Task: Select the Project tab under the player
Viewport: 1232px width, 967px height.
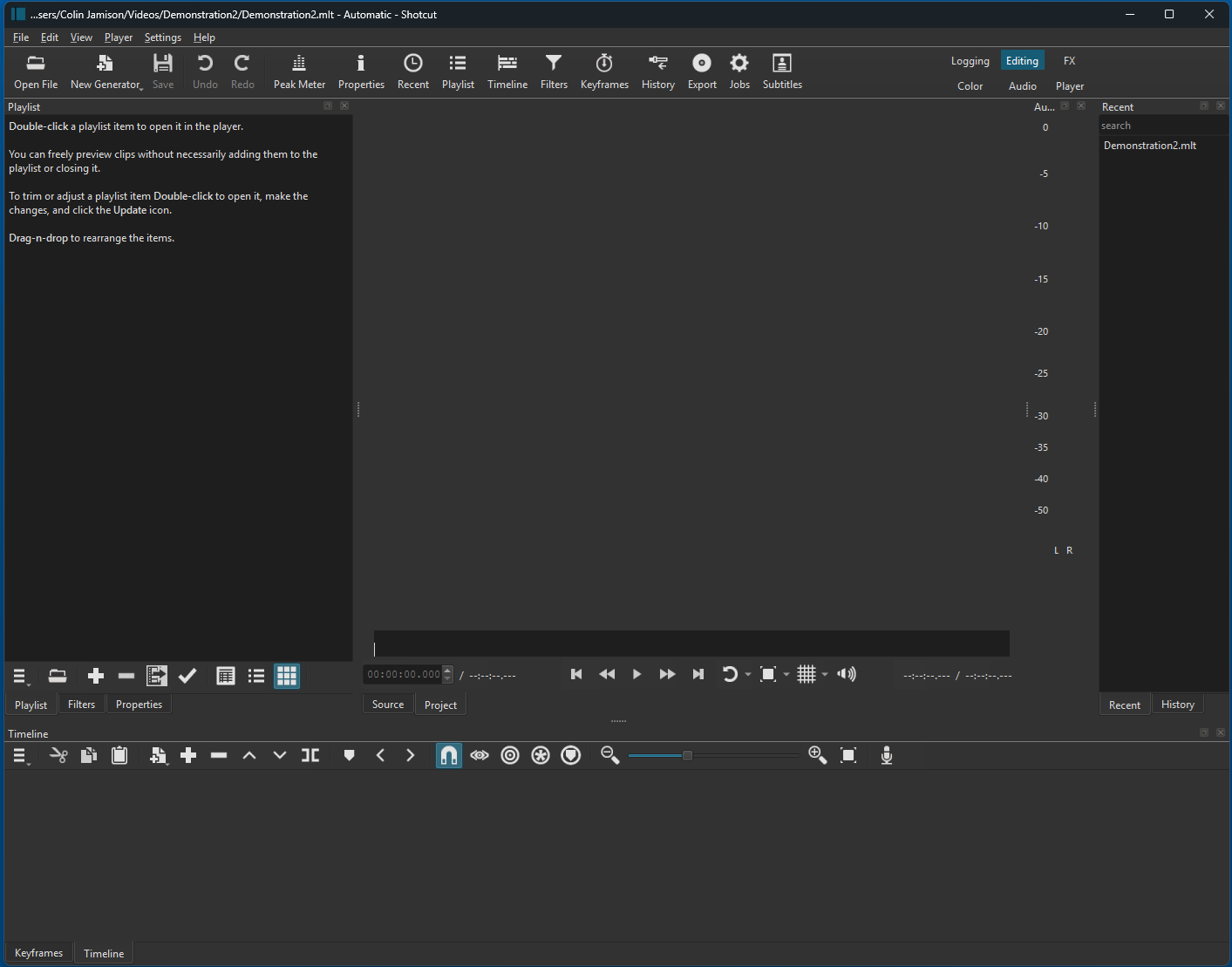Action: pos(440,705)
